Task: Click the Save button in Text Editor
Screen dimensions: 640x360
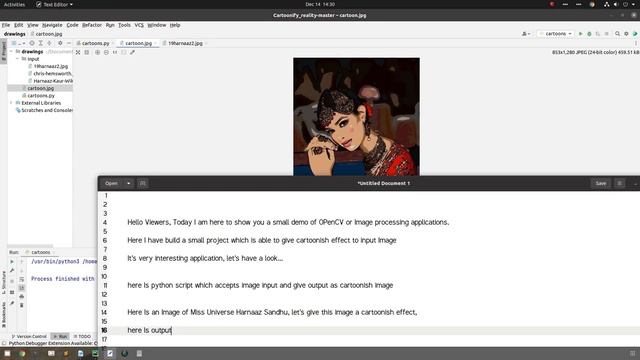Action: [601, 183]
